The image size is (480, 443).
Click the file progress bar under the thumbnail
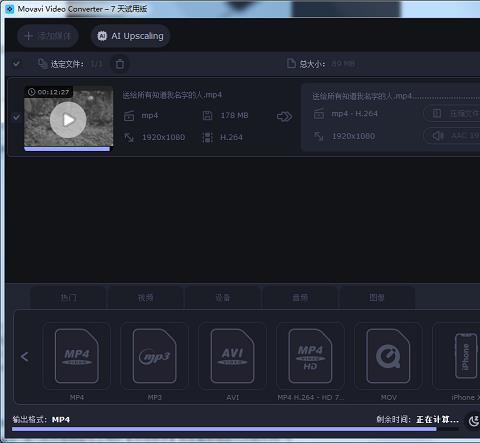coord(69,149)
